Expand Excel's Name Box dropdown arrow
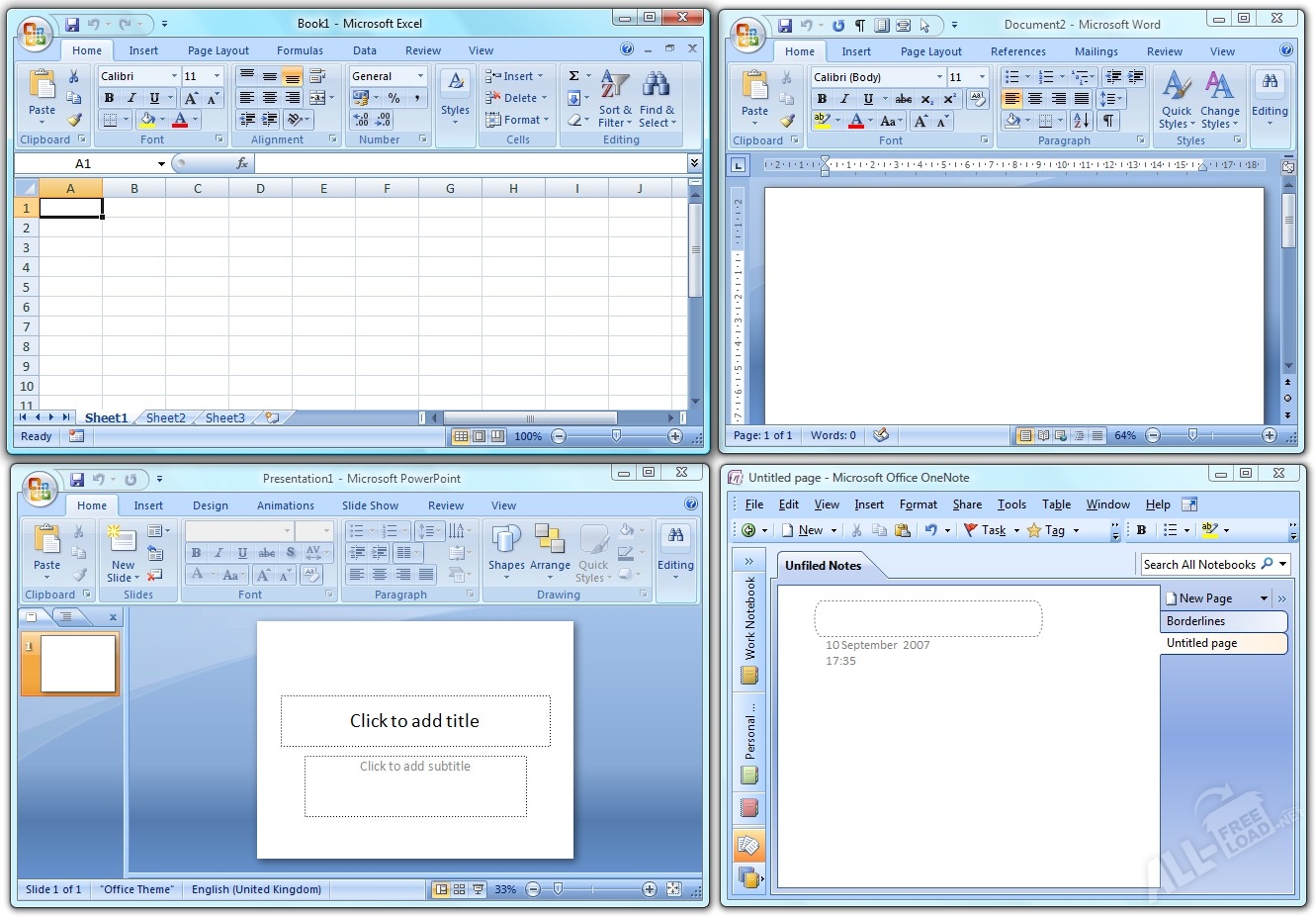Viewport: 1316px width, 916px height. pos(161,163)
